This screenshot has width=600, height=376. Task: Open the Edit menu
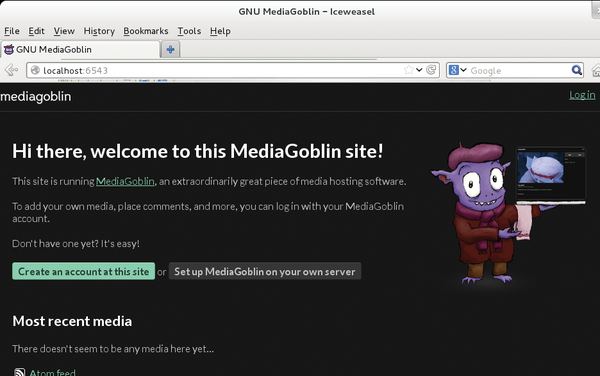click(36, 31)
